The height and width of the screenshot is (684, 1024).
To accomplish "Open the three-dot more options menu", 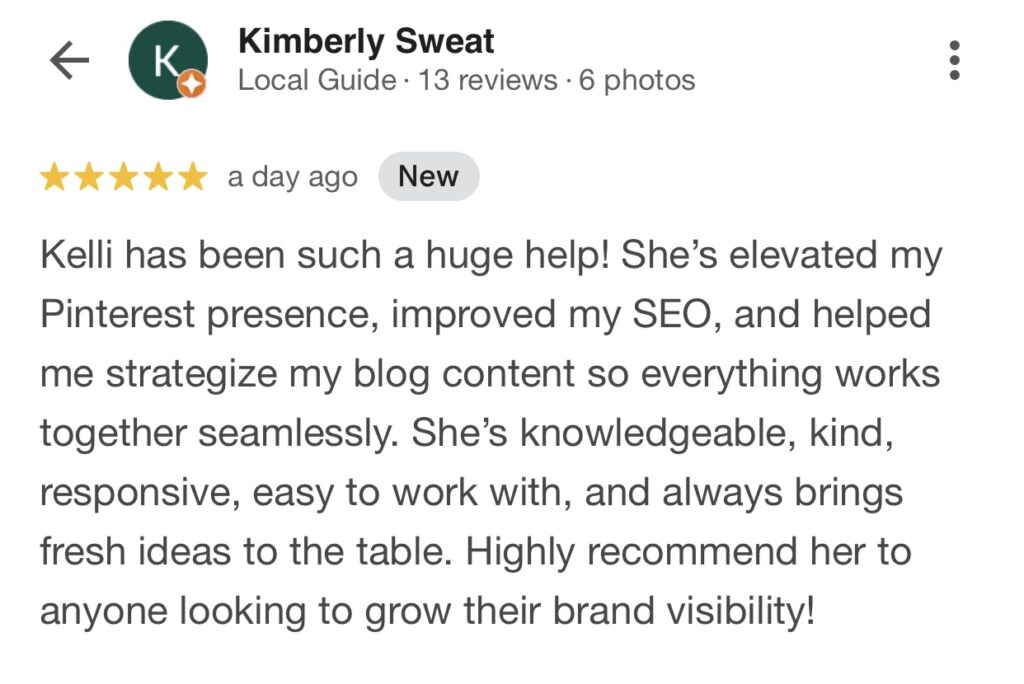I will (x=955, y=61).
